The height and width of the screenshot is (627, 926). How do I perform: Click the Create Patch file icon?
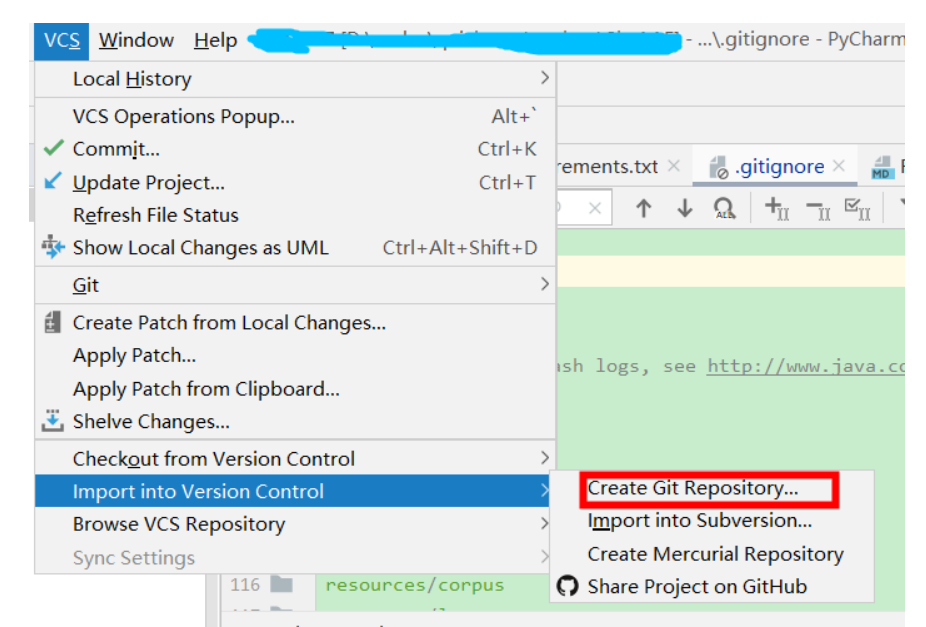(53, 322)
